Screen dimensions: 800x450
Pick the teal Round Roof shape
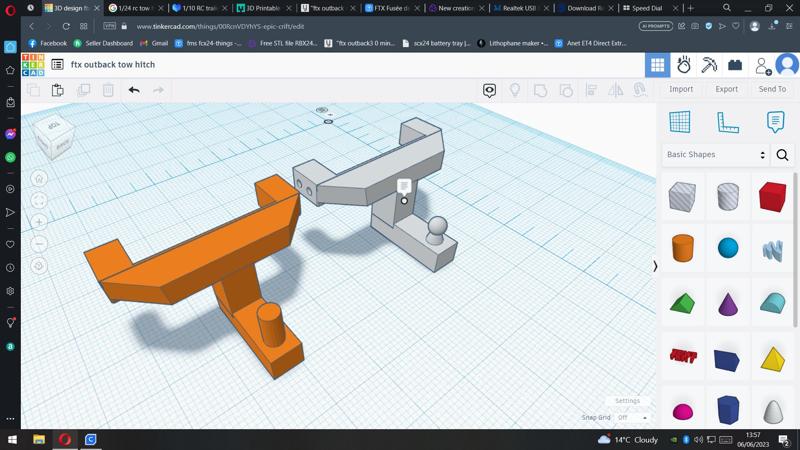coord(772,303)
